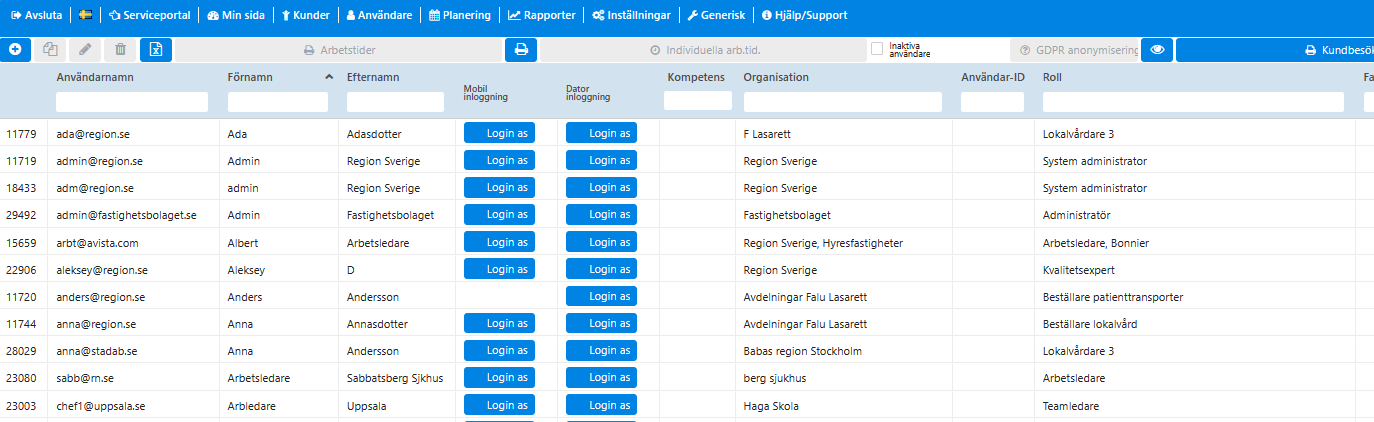Screen dimensions: 1374x422
Task: Desktop Login as for arbt@avista.com
Action: point(602,242)
